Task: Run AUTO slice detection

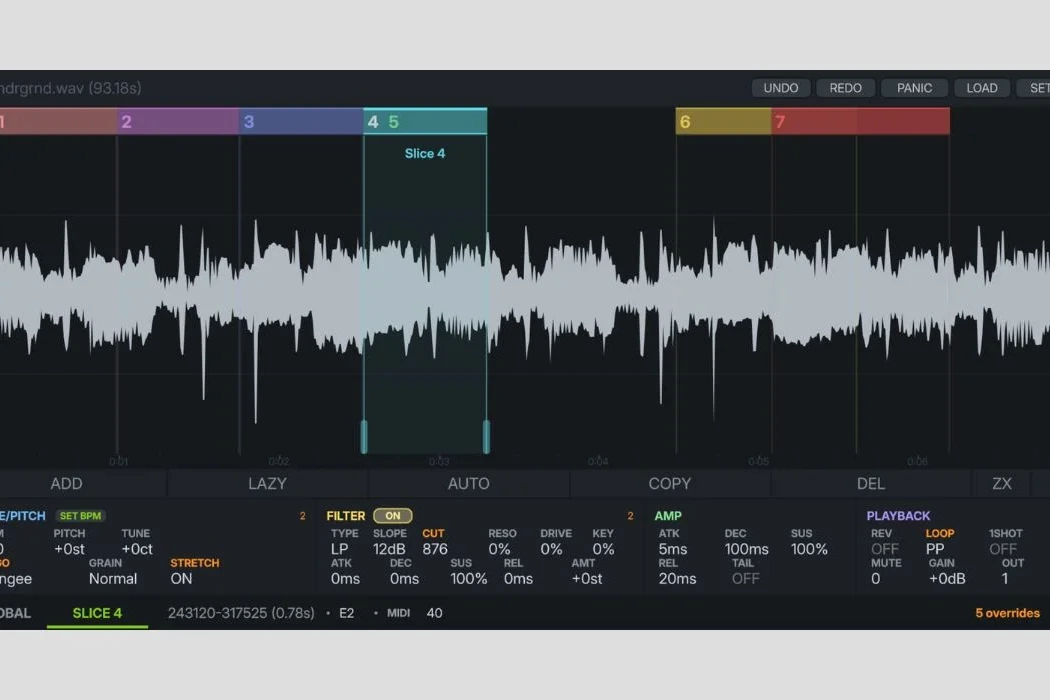Action: [468, 484]
